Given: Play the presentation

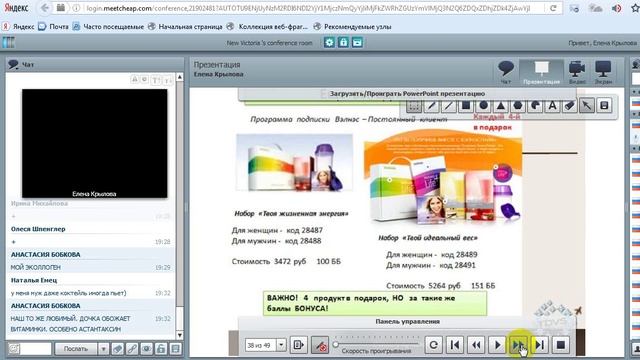Looking at the screenshot, I should click(x=497, y=345).
